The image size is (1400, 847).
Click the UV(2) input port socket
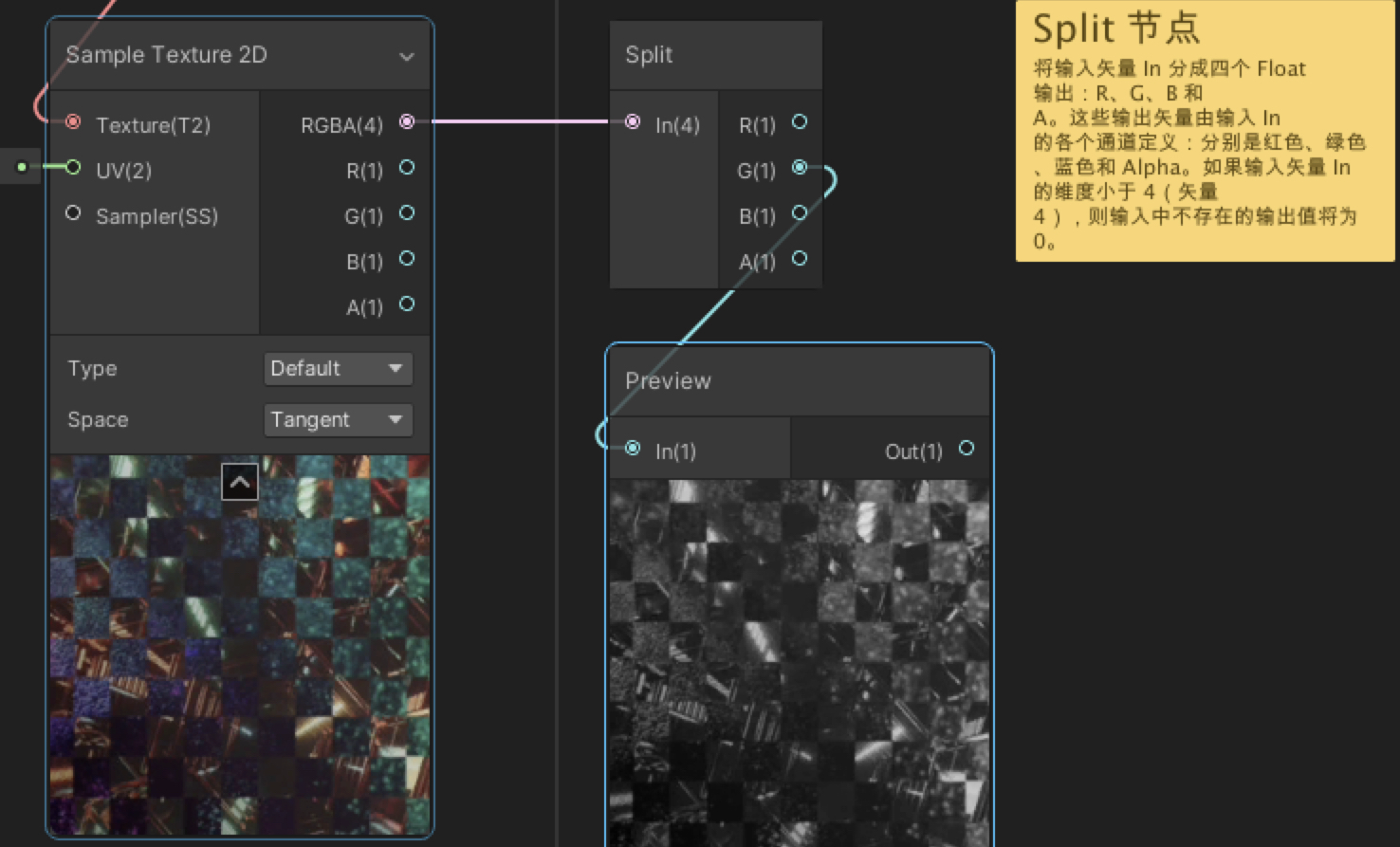[73, 167]
